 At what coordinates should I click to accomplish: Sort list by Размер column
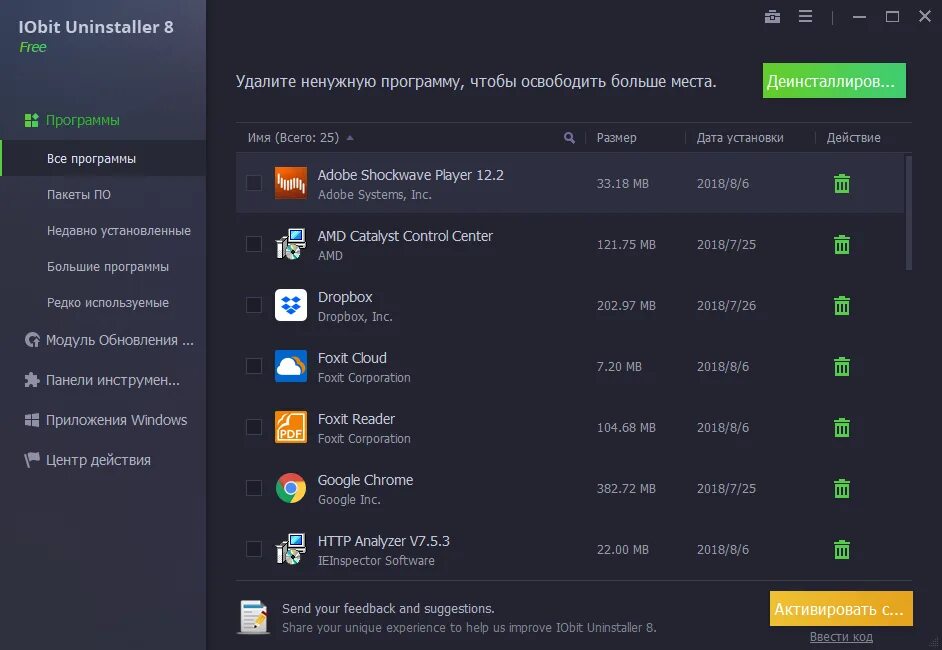pyautogui.click(x=616, y=138)
